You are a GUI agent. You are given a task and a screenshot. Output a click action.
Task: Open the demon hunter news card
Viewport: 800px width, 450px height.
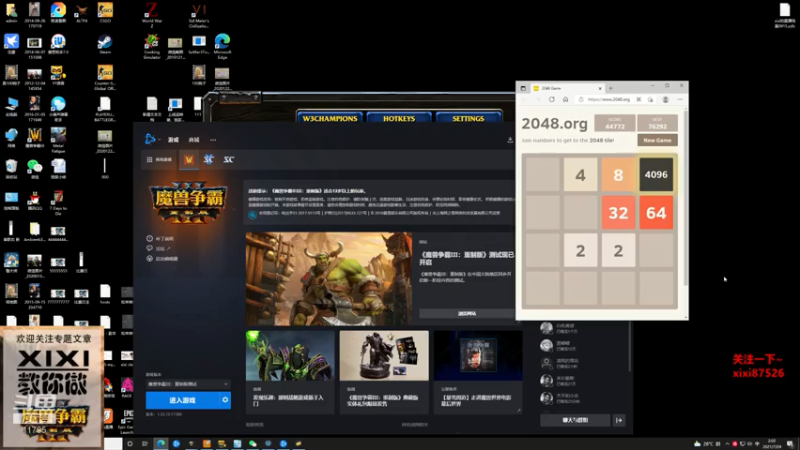point(290,370)
